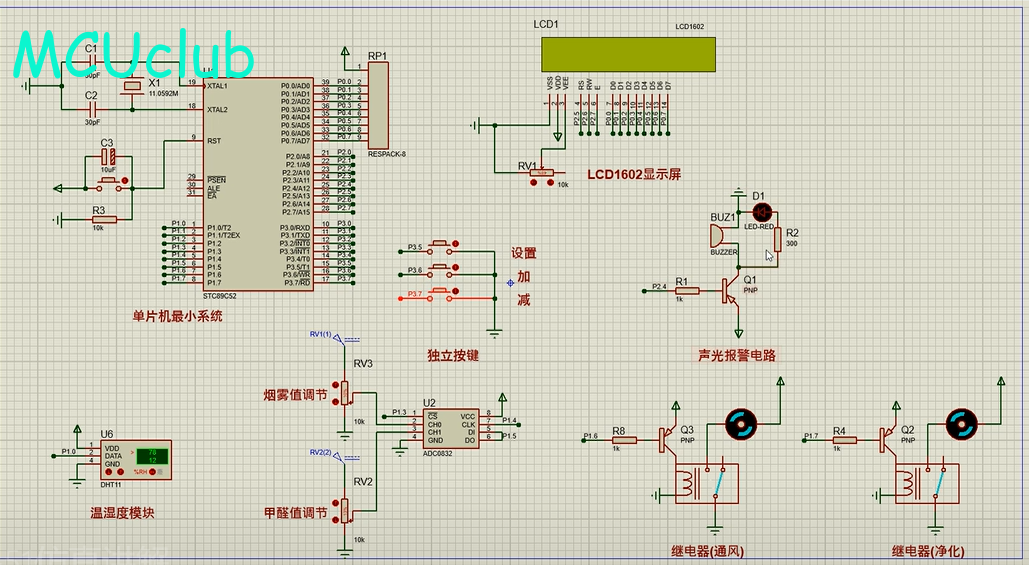
Task: Select the RP1 RESPACK-8 resistor pack
Action: click(x=378, y=105)
